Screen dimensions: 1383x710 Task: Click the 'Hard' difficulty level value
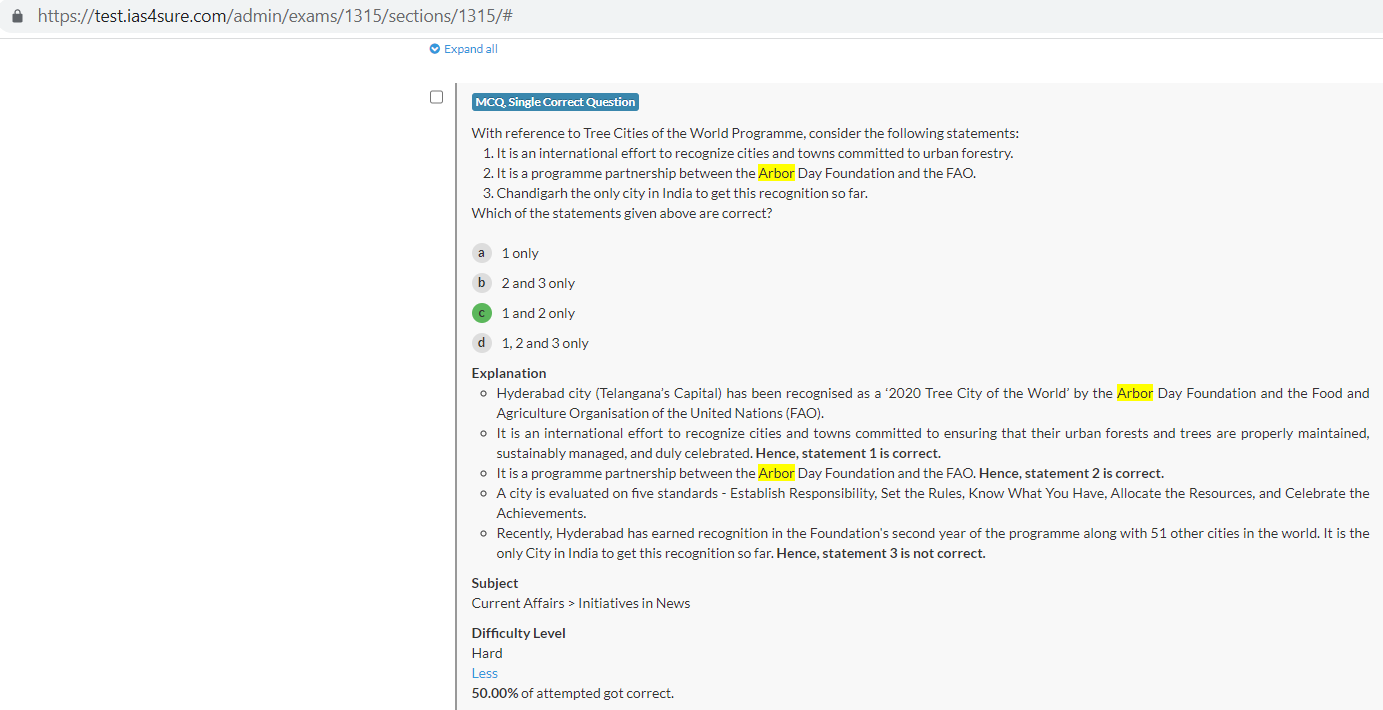(487, 653)
